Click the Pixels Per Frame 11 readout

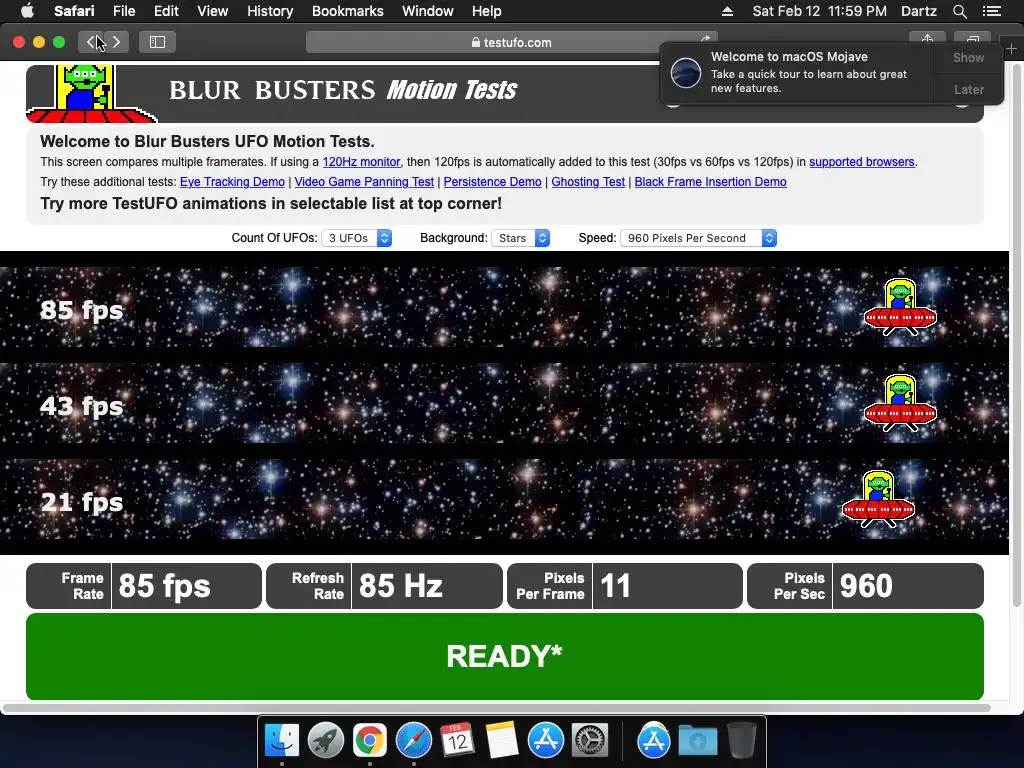(624, 586)
